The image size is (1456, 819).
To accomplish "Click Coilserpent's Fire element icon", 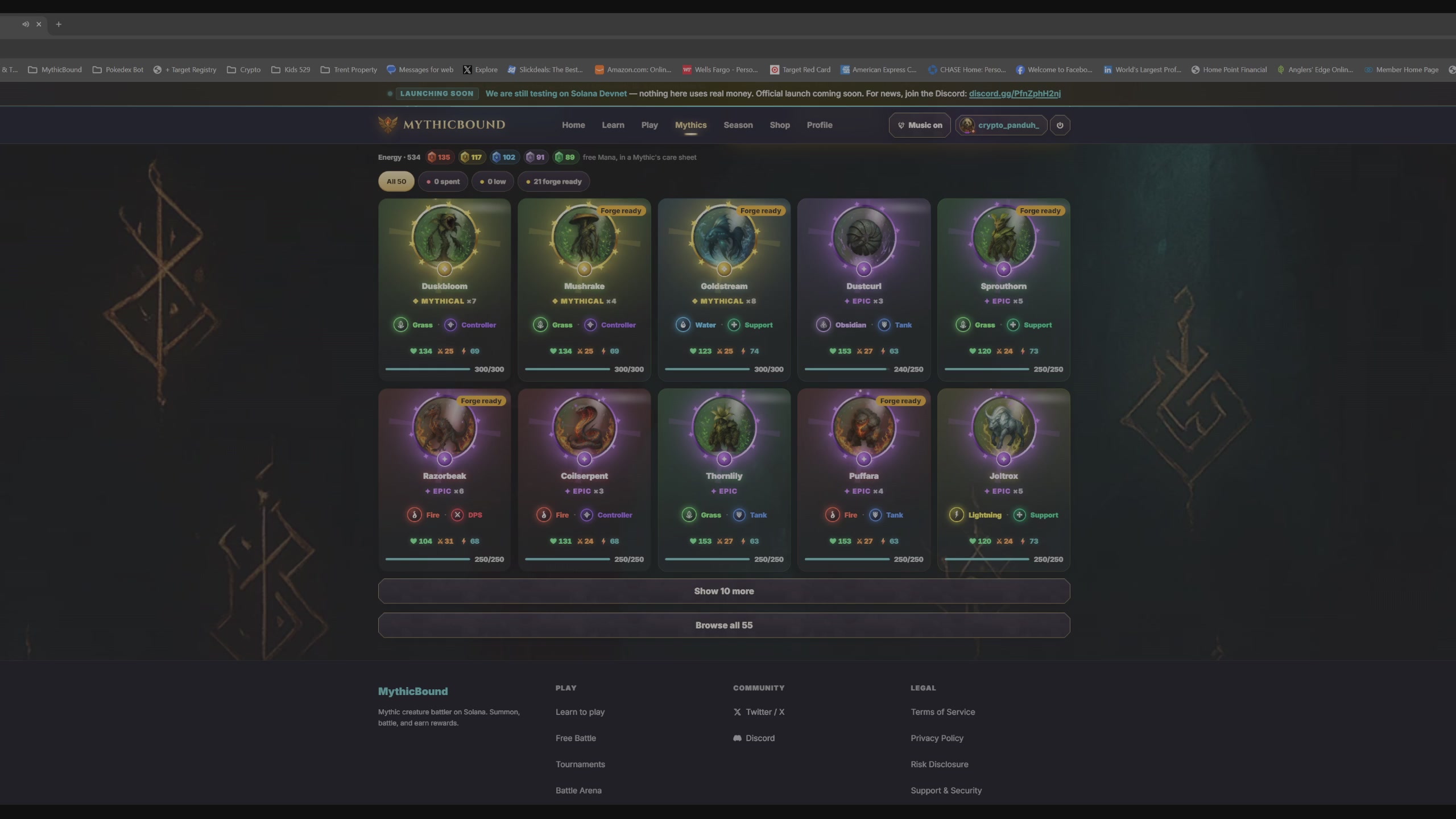I will [544, 515].
